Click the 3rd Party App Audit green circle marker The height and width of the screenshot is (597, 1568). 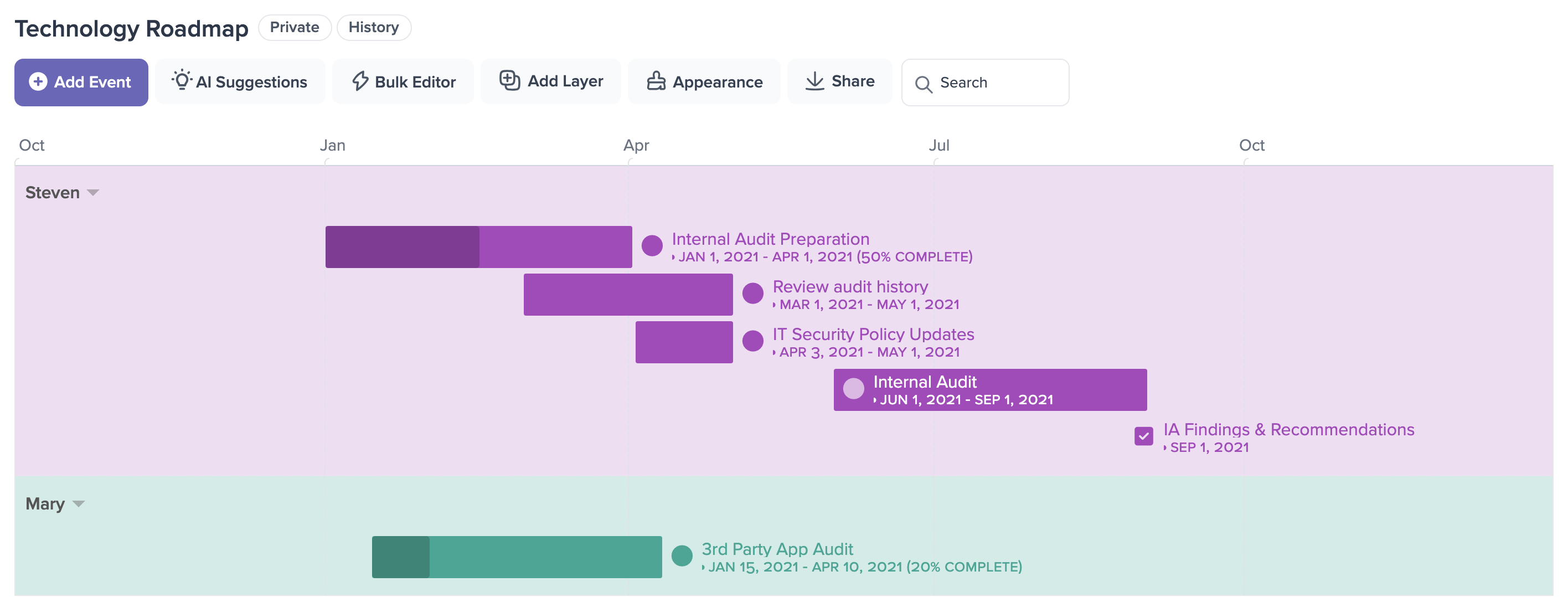click(682, 555)
